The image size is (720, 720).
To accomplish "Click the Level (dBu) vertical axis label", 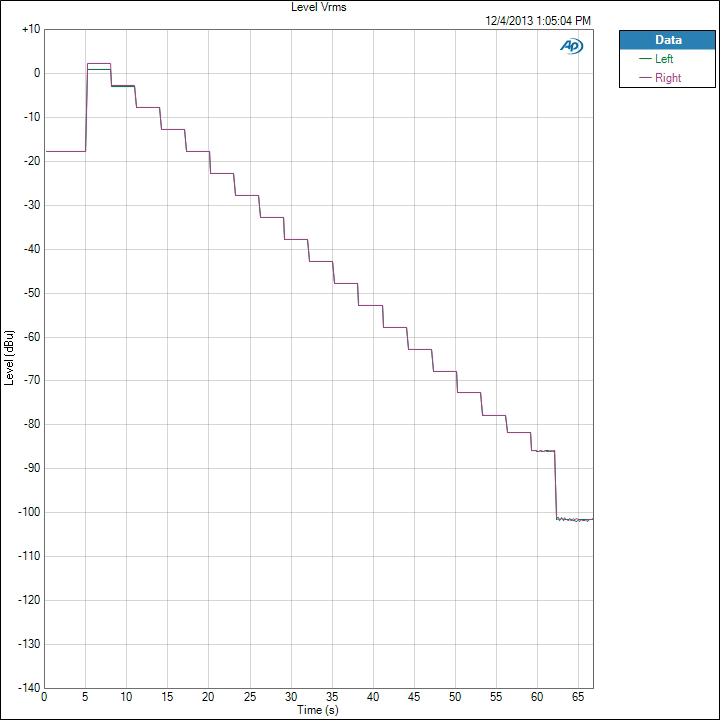I will click(9, 357).
